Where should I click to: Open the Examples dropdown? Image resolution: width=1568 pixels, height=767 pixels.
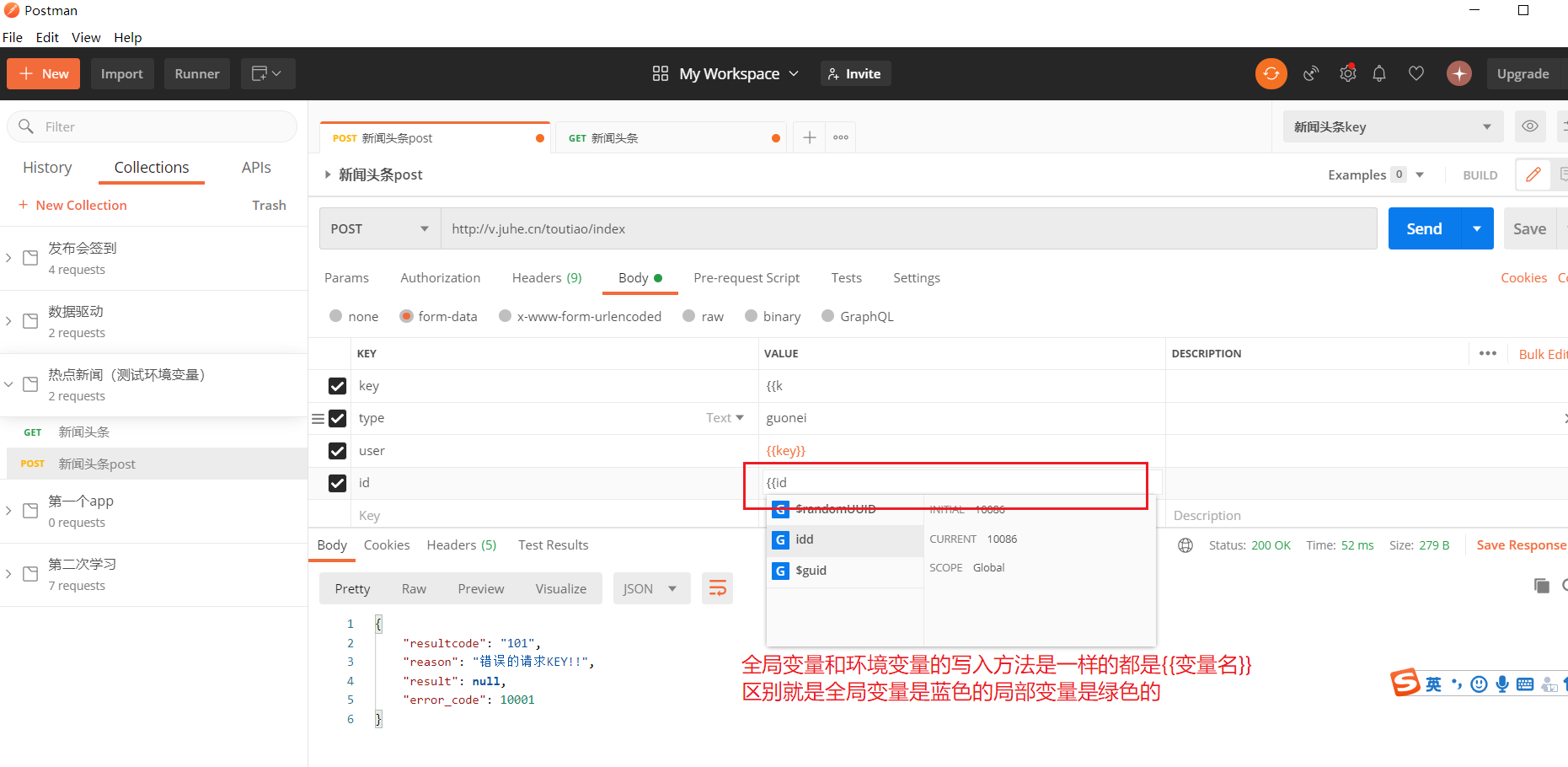1420,174
